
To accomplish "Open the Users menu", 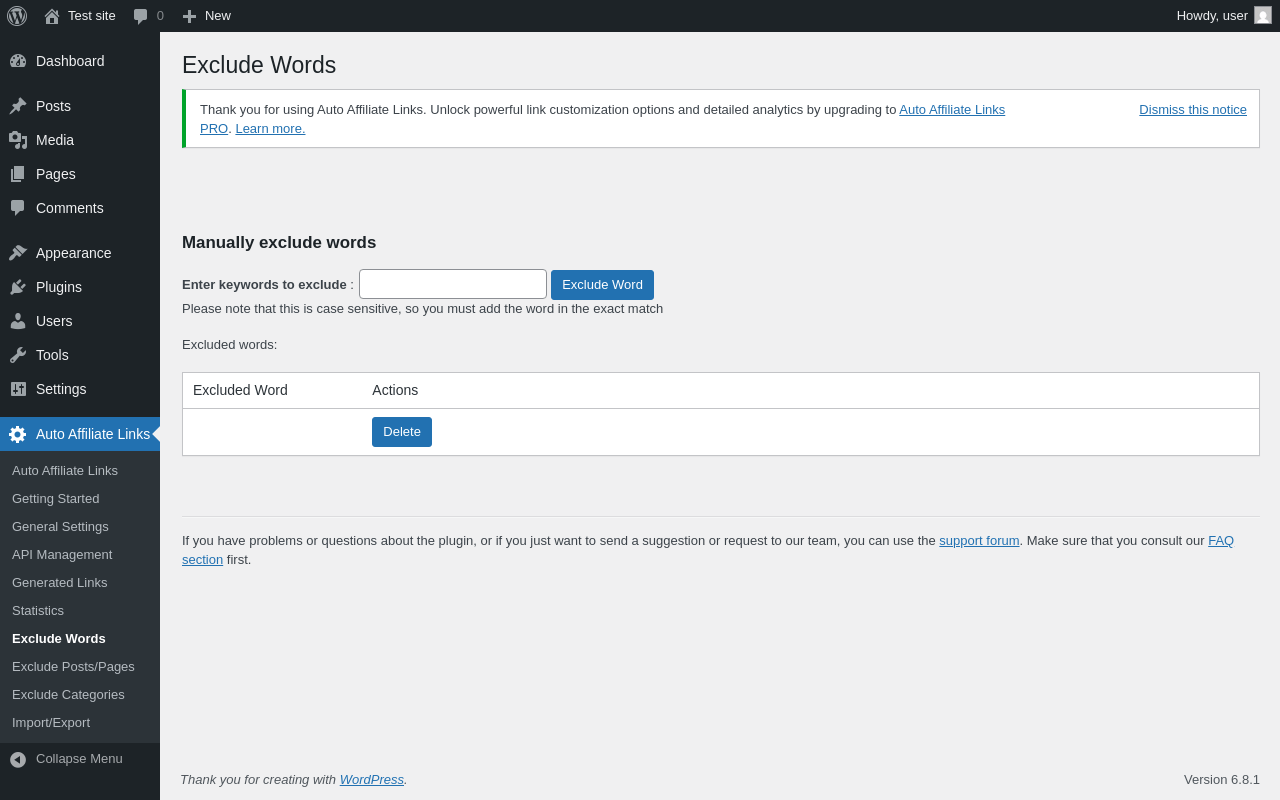I will coord(80,321).
